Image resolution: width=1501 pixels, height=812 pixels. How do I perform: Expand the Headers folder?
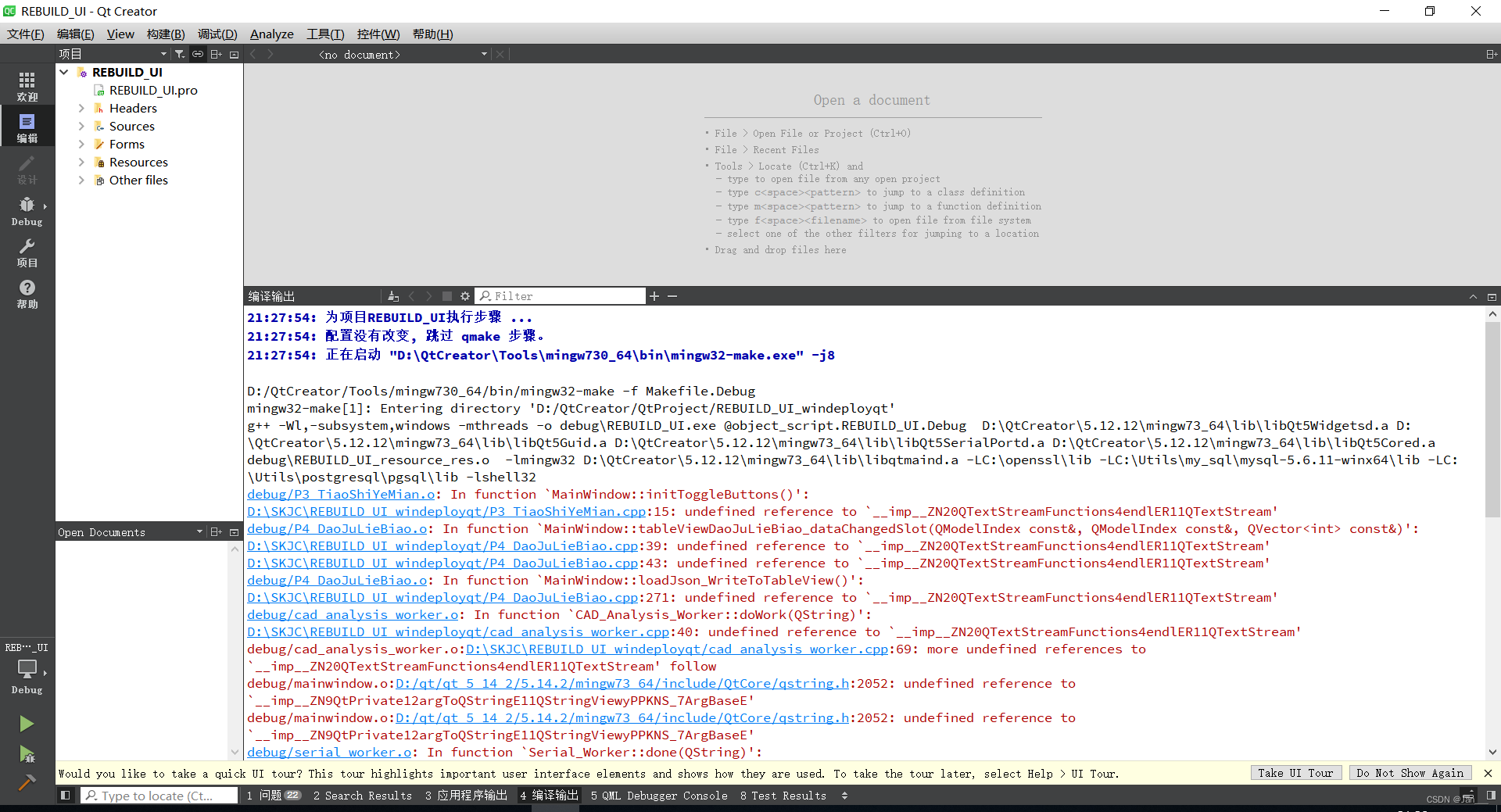pos(81,108)
